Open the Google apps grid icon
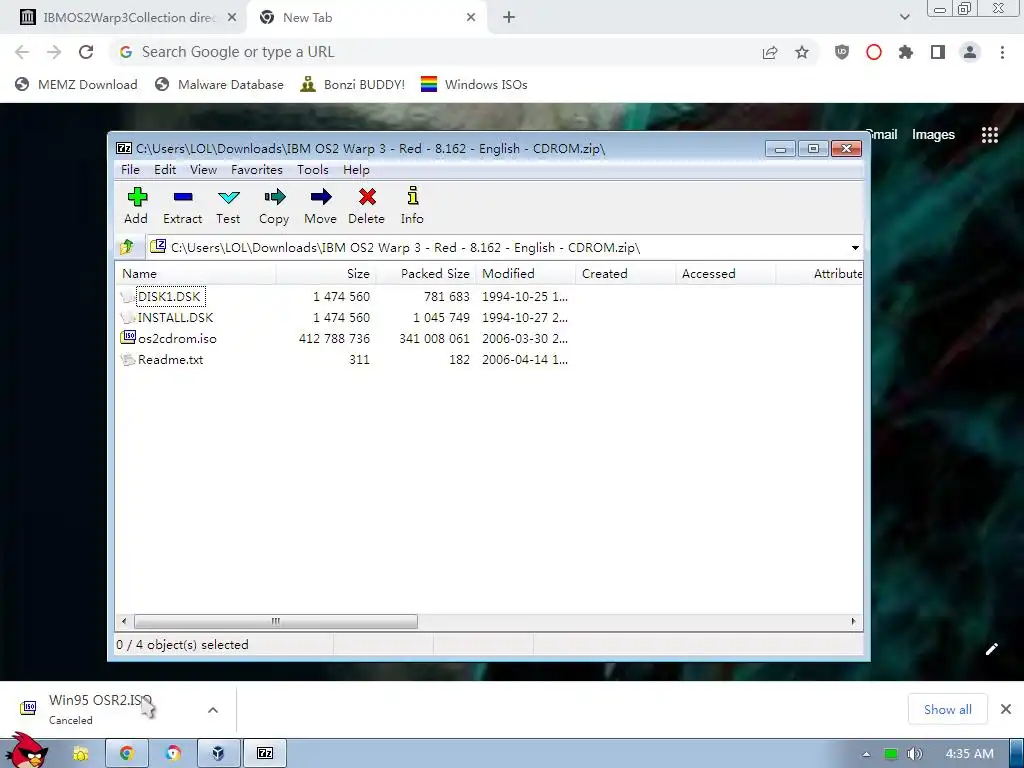 [990, 135]
